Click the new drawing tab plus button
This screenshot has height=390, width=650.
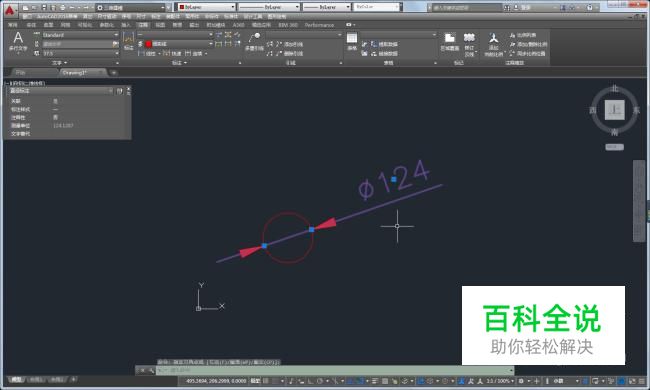click(114, 73)
